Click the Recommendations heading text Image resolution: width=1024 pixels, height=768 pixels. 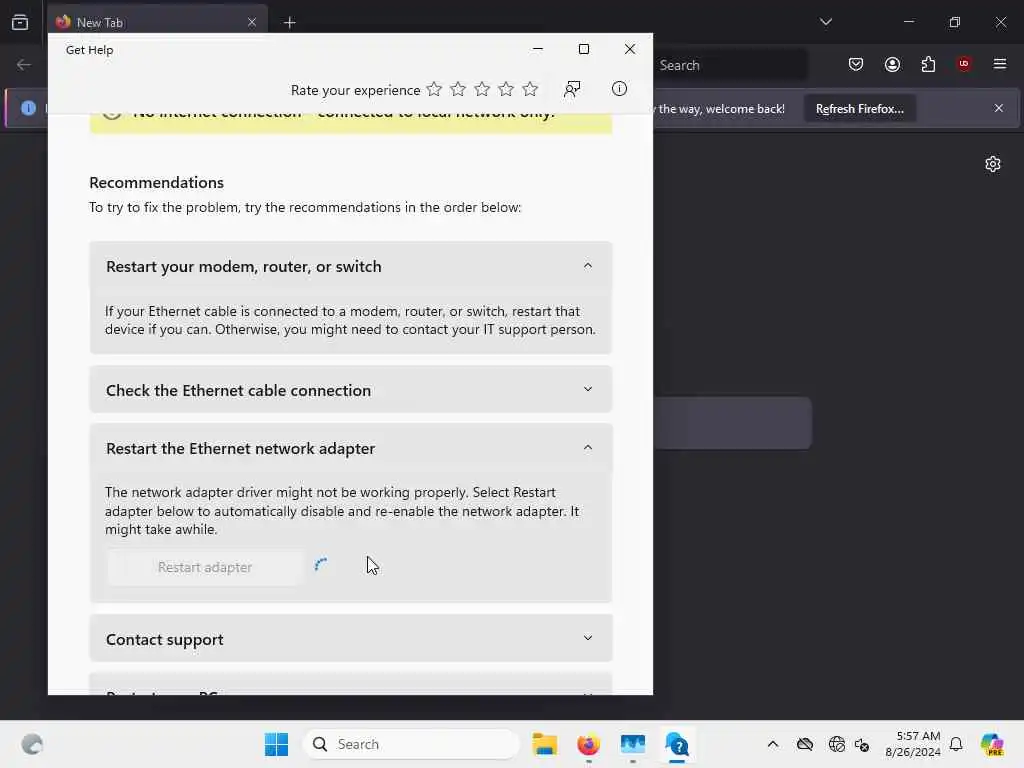point(156,182)
